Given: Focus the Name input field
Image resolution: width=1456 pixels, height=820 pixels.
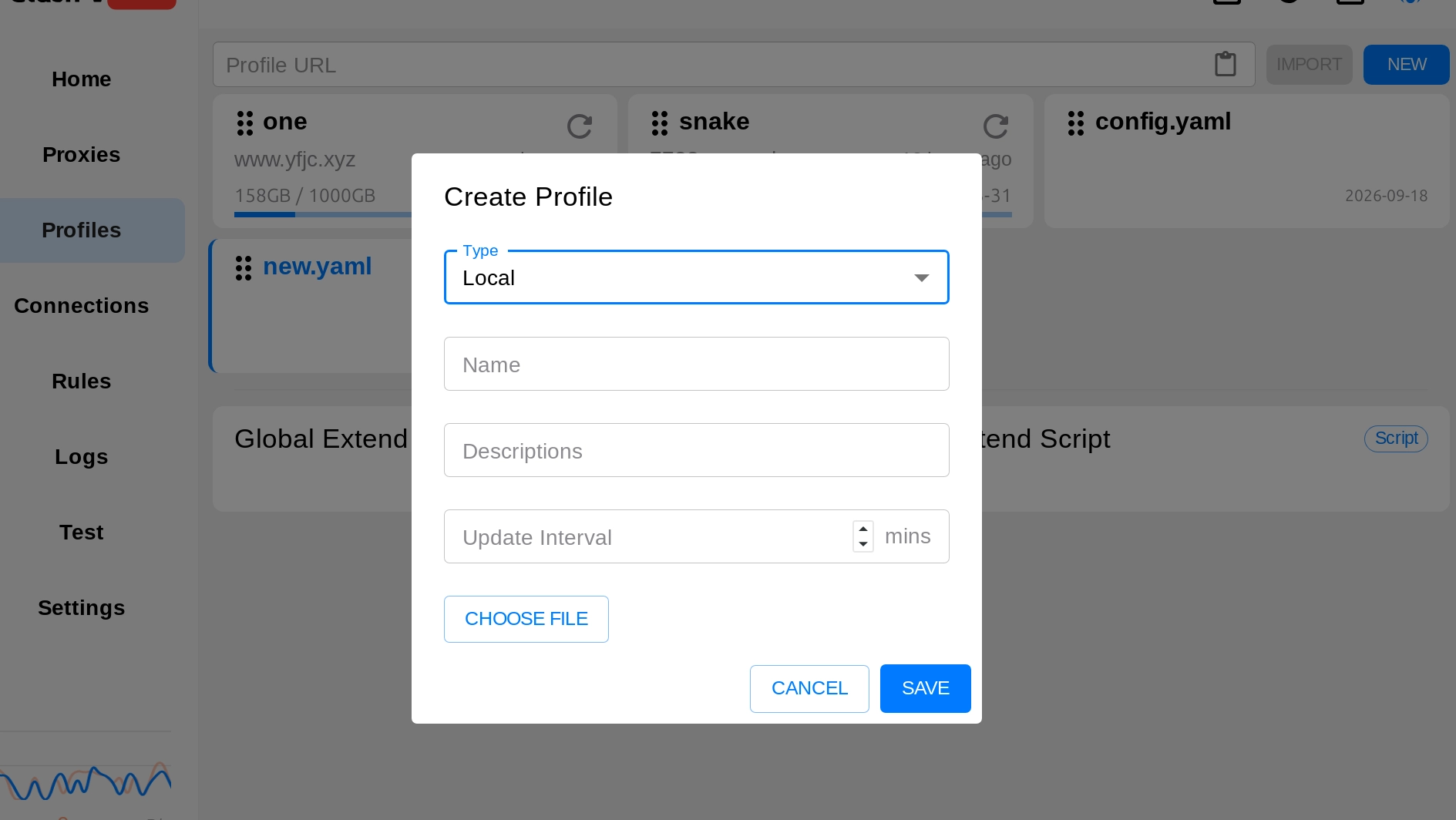Looking at the screenshot, I should (x=696, y=364).
